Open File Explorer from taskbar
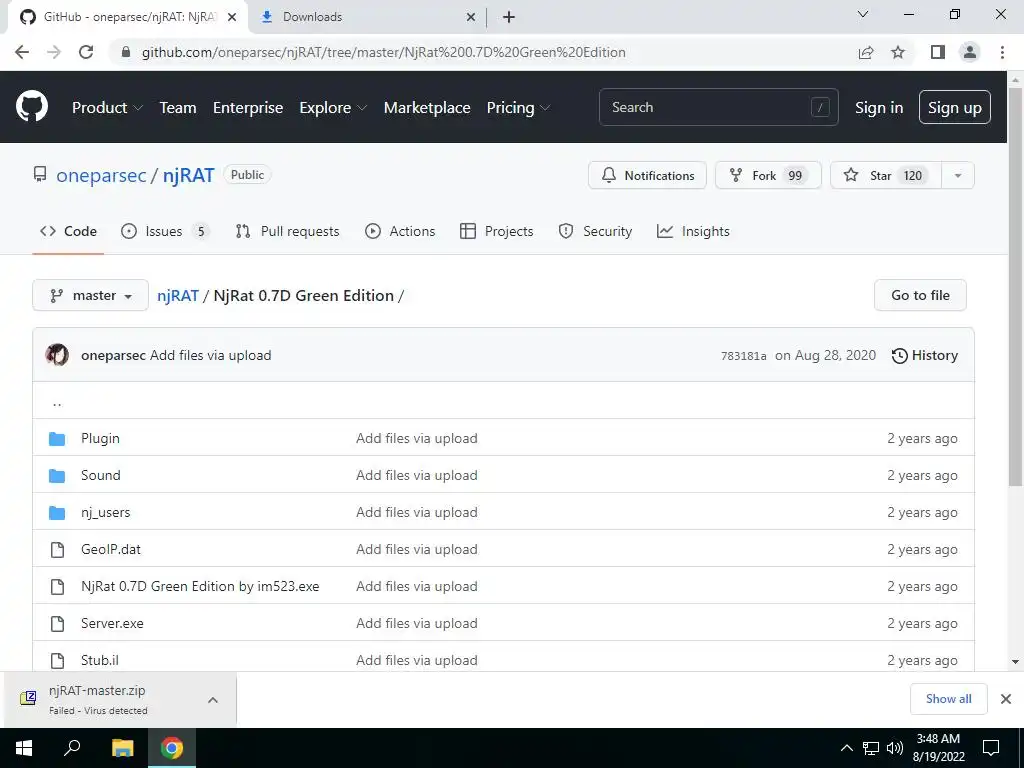 [x=122, y=748]
